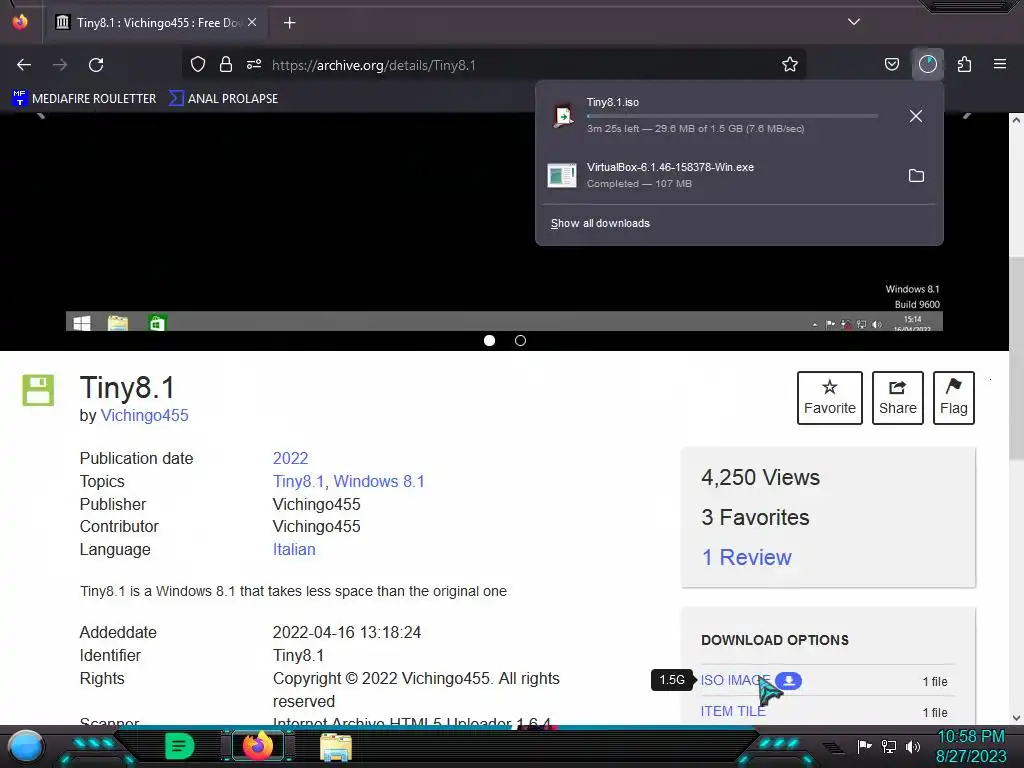The image size is (1024, 768).
Task: Switch to Firefox in taskbar
Action: pos(257,746)
